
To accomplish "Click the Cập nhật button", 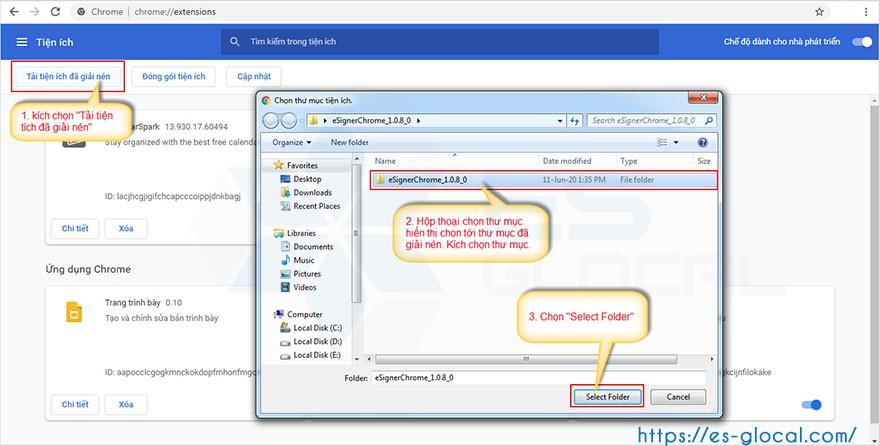I will [x=254, y=76].
